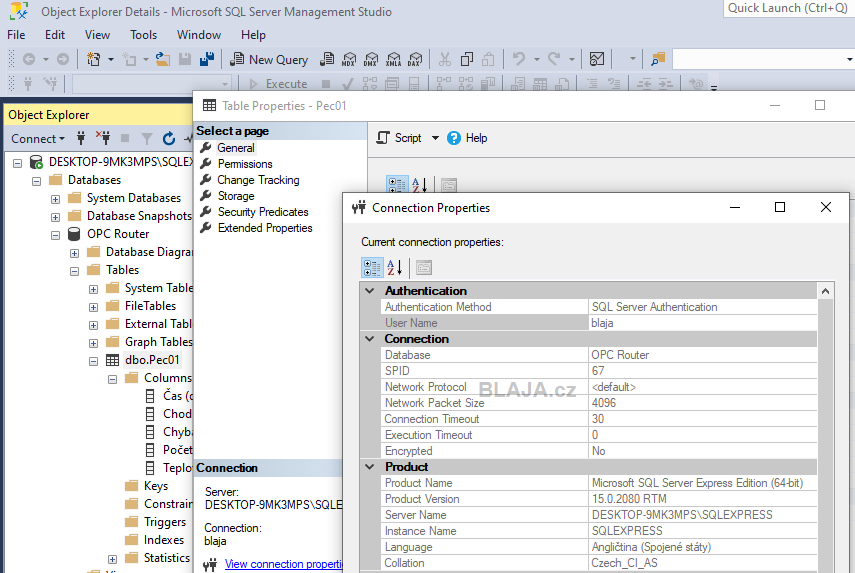Click the Database Engine Query icon
This screenshot has width=855, height=573.
click(x=327, y=59)
